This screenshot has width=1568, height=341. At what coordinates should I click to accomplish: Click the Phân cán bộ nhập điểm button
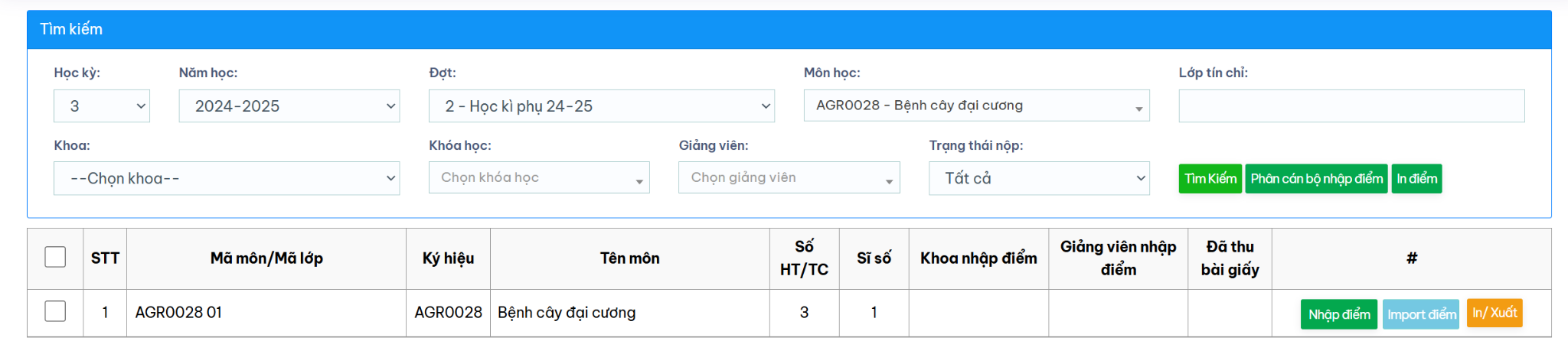(x=1316, y=179)
